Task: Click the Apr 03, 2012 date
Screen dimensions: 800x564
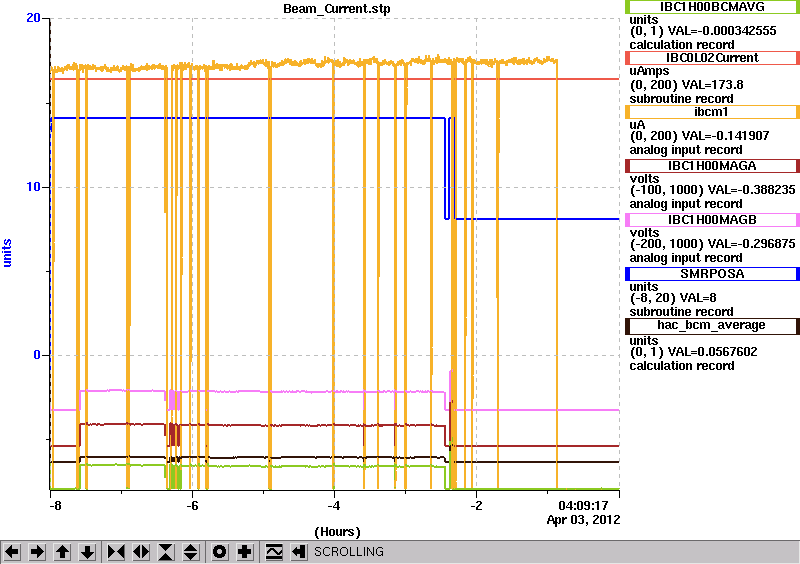Action: coord(583,520)
